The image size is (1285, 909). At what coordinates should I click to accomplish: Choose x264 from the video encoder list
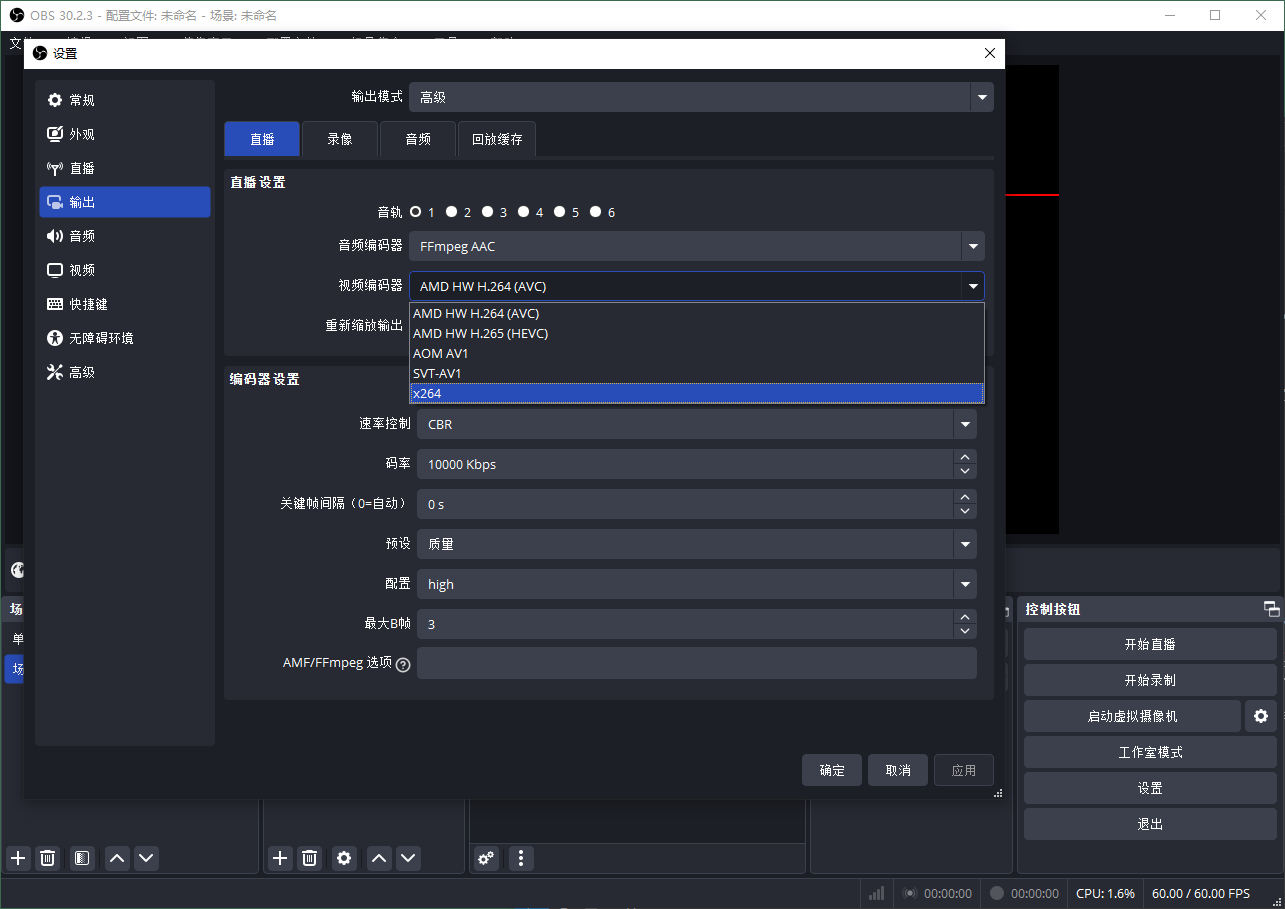tap(696, 393)
